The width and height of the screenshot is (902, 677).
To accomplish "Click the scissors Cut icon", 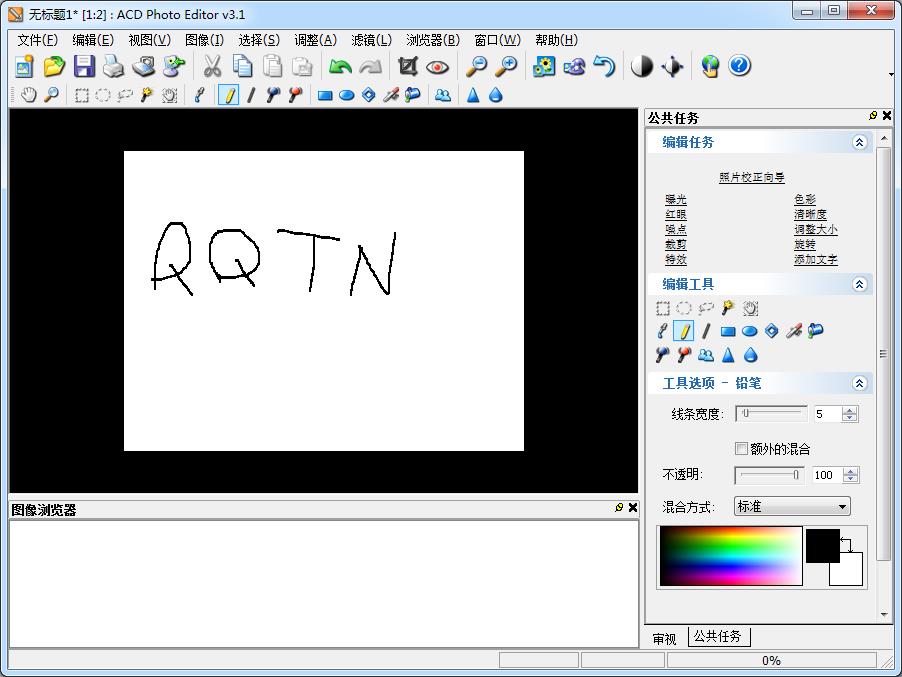I will [212, 66].
